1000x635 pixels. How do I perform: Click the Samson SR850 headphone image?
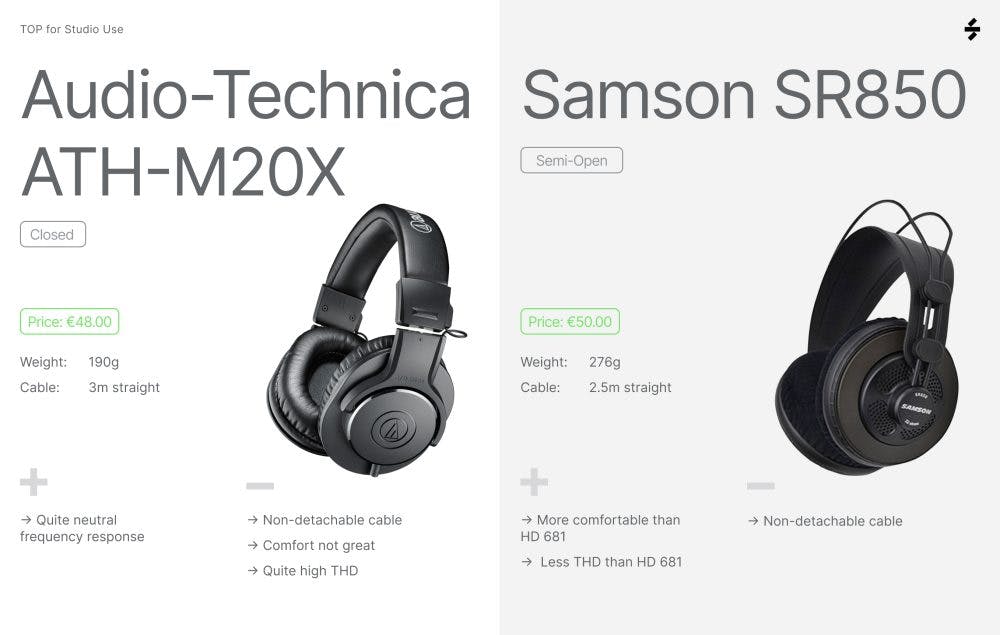click(865, 340)
